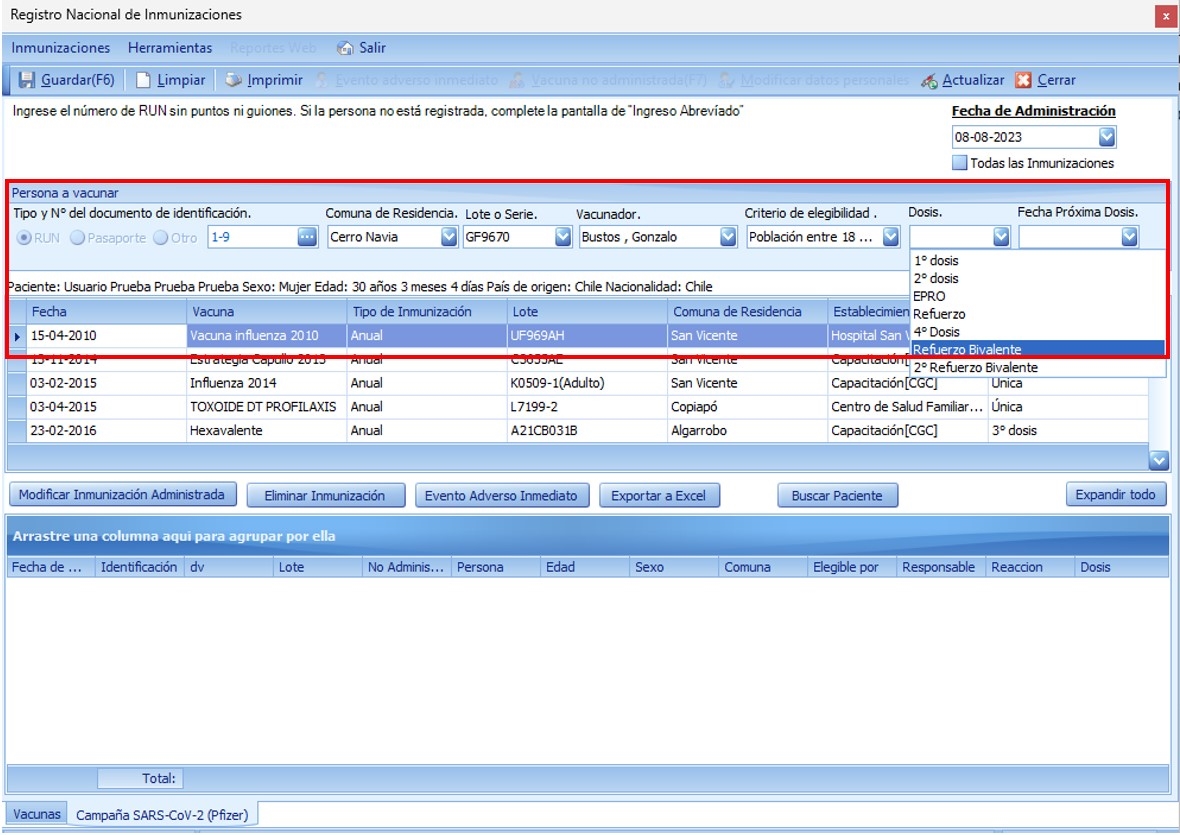This screenshot has width=1180, height=835.
Task: Open the Inmunizaciones menu
Action: (x=60, y=48)
